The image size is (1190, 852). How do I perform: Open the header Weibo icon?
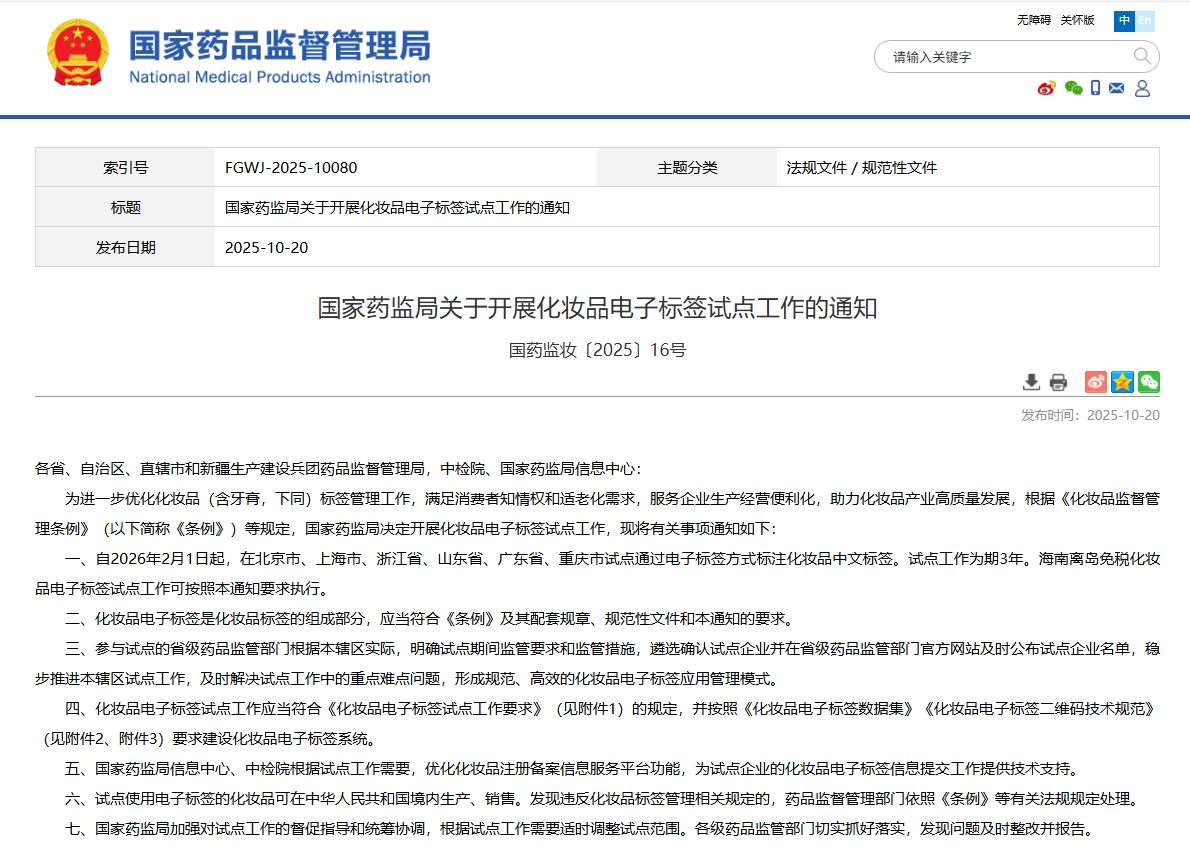1047,88
